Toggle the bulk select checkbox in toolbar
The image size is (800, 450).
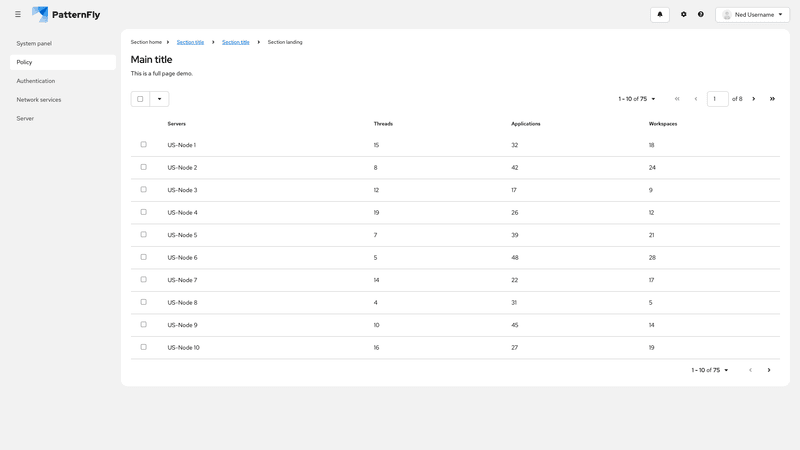(x=140, y=99)
